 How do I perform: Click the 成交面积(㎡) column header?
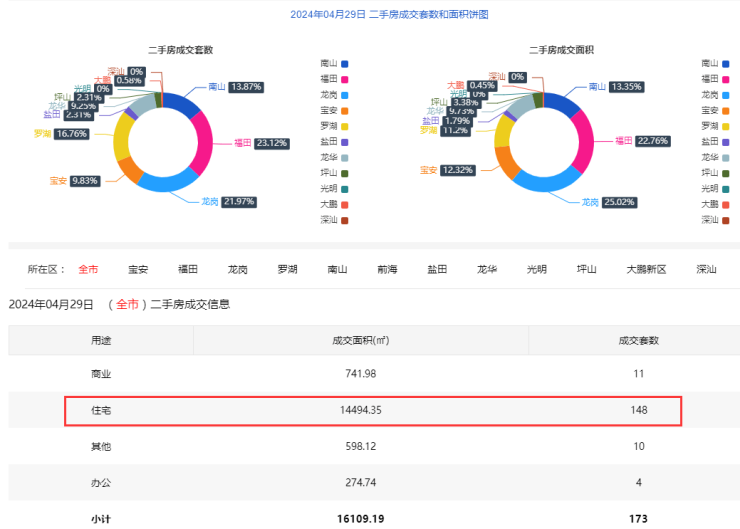(360, 340)
